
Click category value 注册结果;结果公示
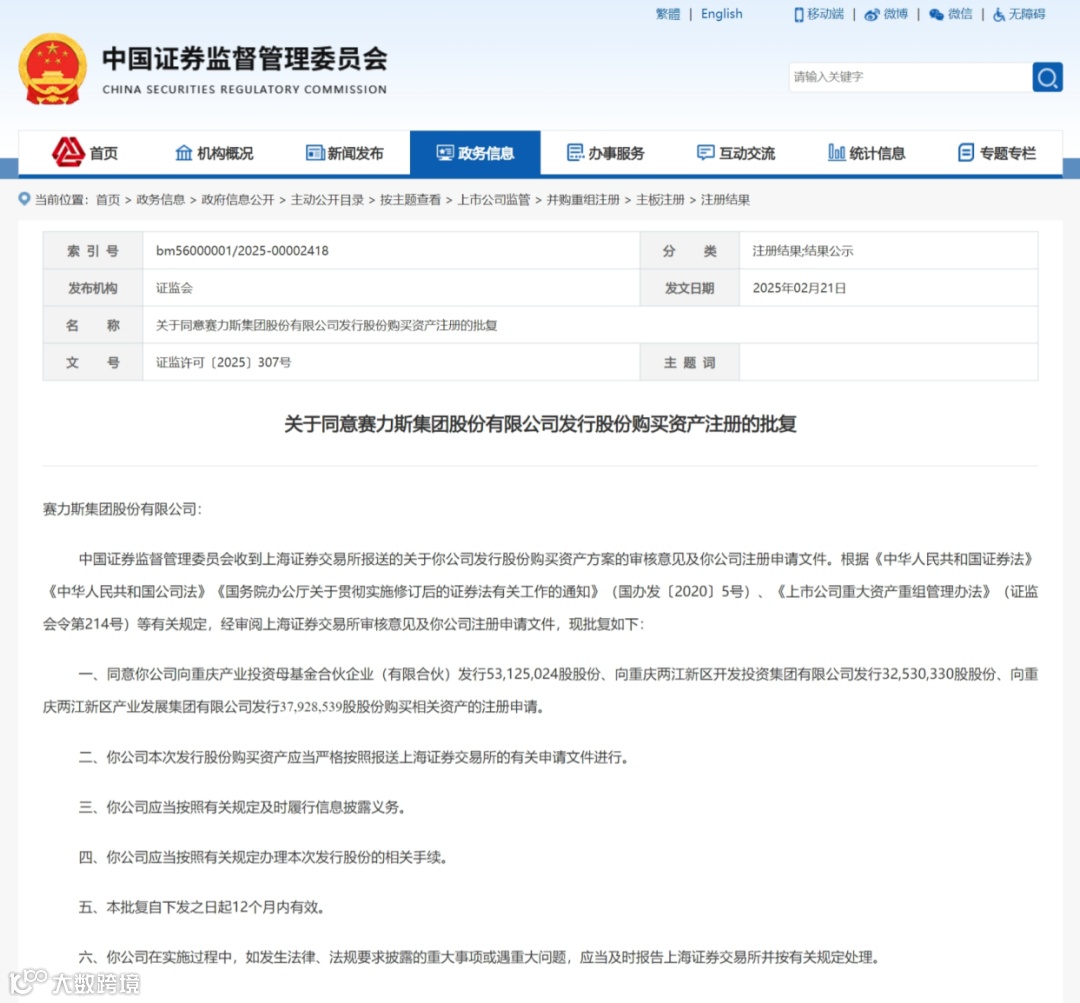(802, 251)
